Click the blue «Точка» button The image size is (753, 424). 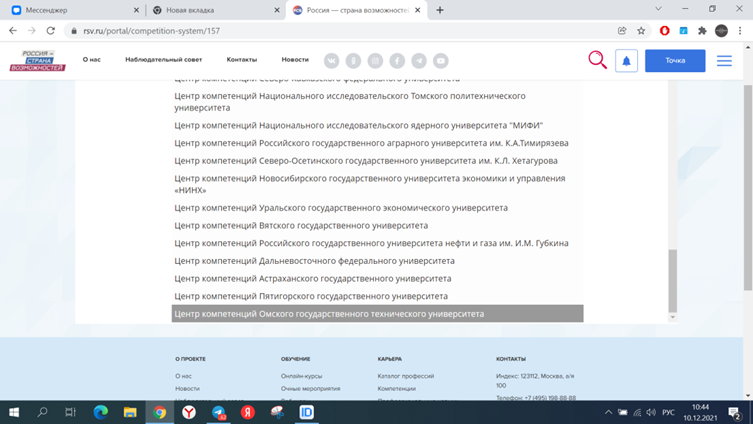675,61
